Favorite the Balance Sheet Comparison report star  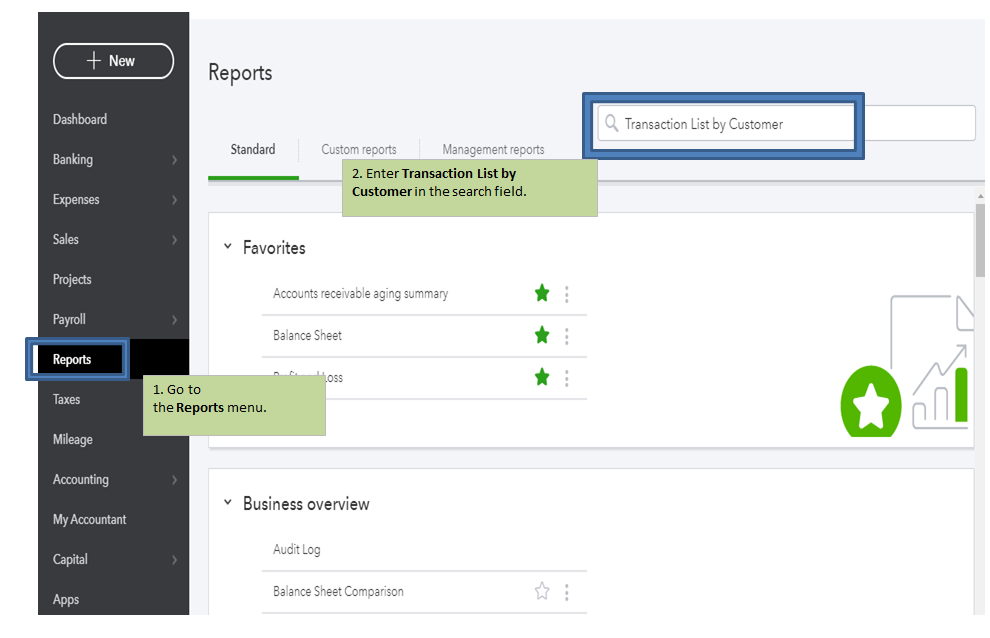[x=542, y=591]
